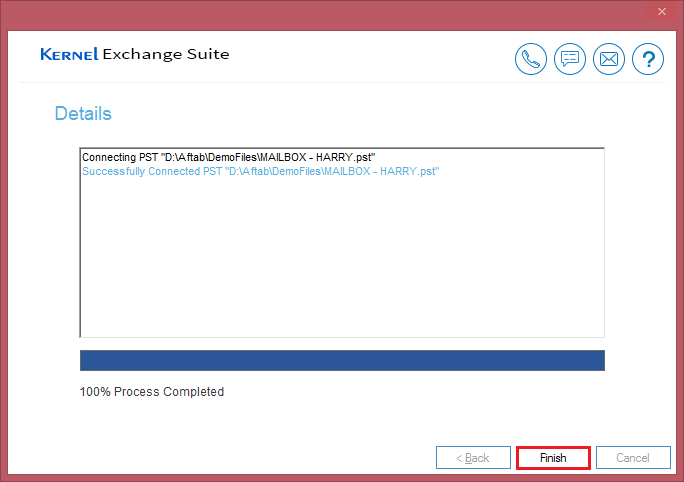Select the 'Connecting PST' log line
The height and width of the screenshot is (482, 684).
pos(229,157)
